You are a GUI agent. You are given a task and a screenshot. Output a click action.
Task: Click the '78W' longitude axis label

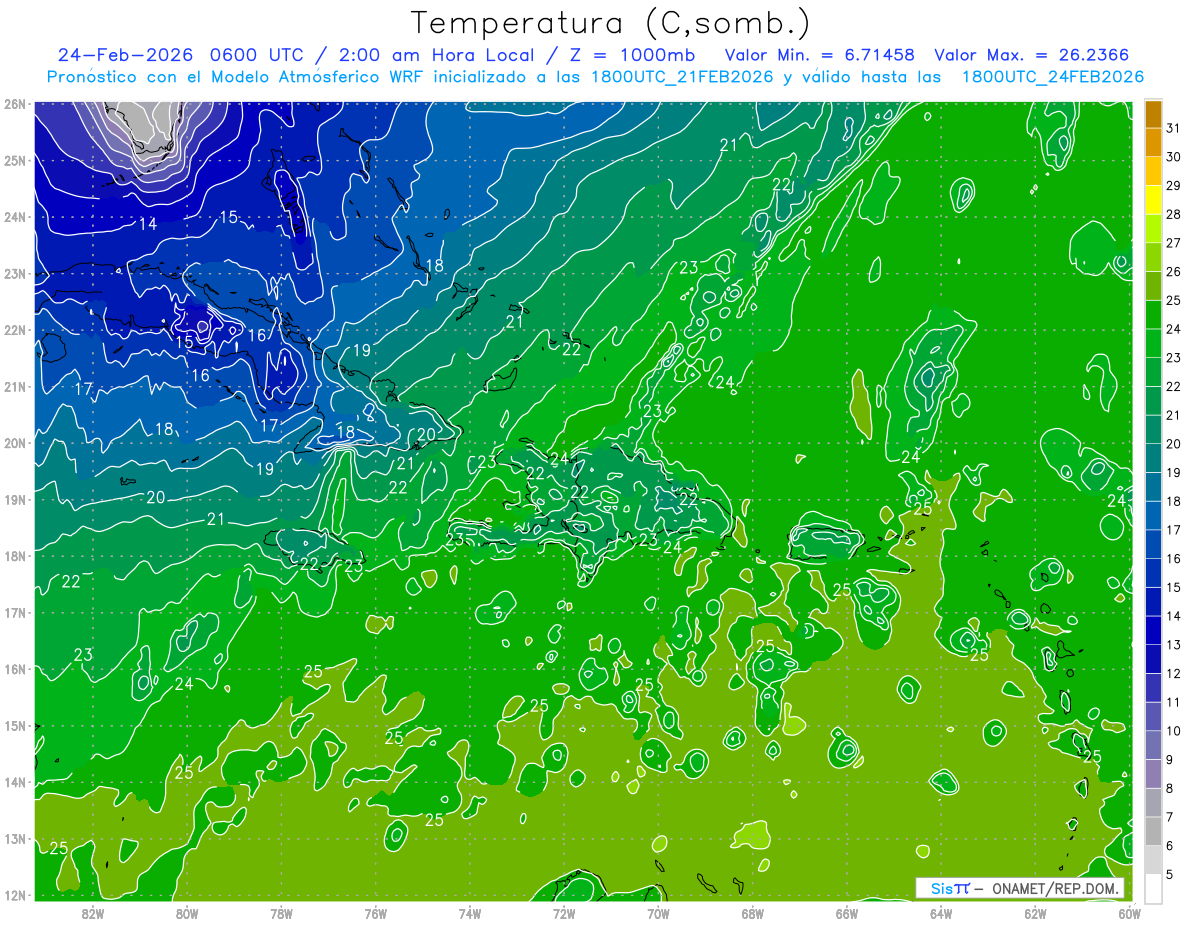pyautogui.click(x=281, y=913)
